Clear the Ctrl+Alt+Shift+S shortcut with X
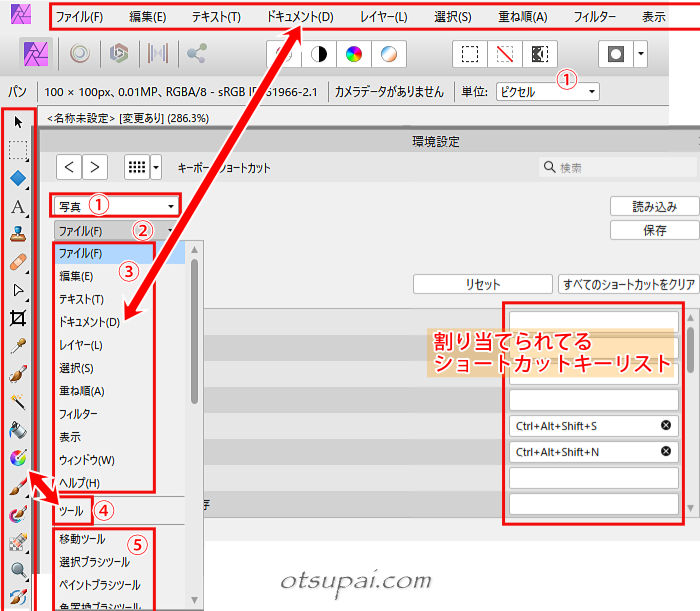The height and width of the screenshot is (611, 700). (x=666, y=426)
